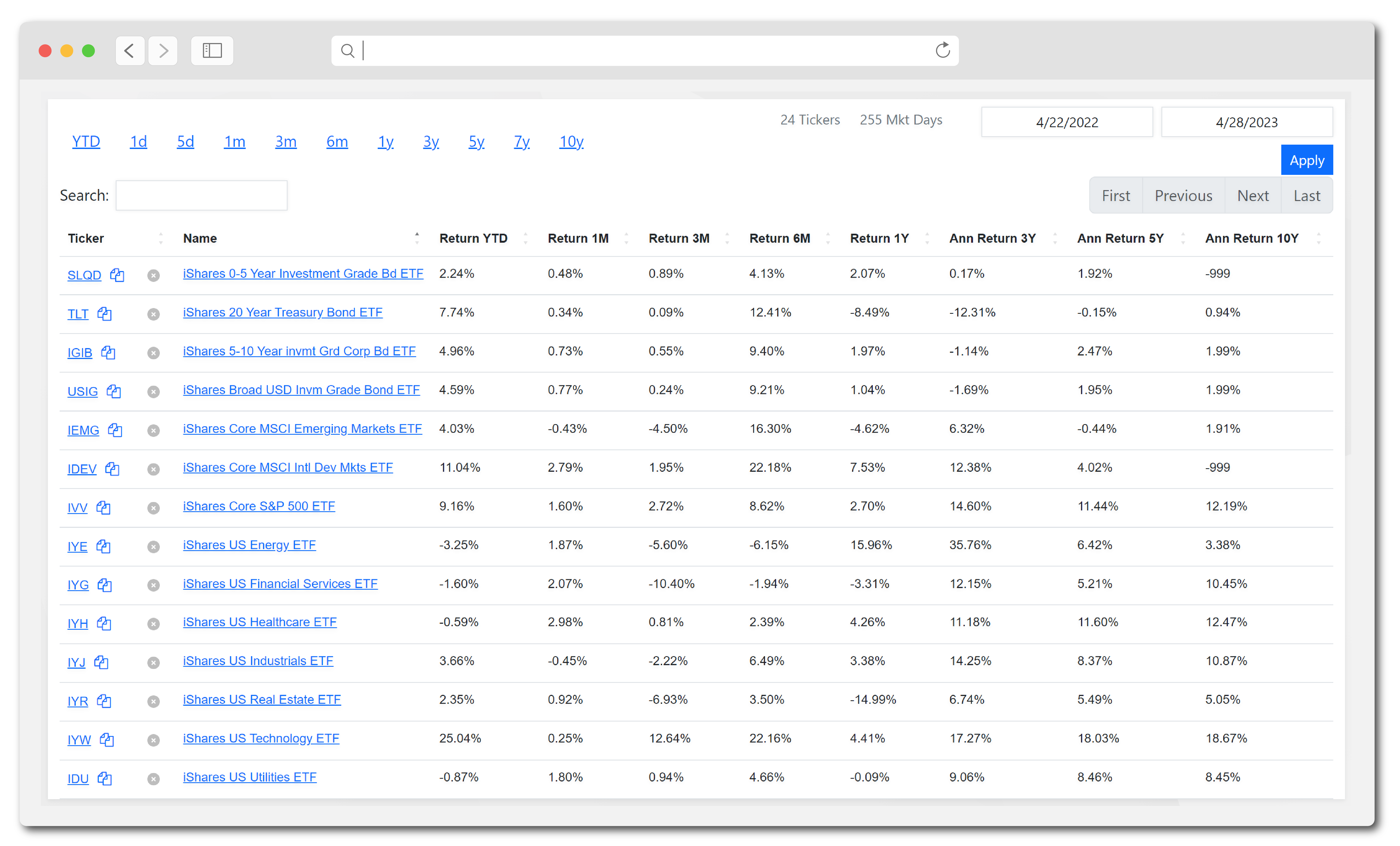
Task: Click the browser reload icon
Action: click(x=943, y=50)
